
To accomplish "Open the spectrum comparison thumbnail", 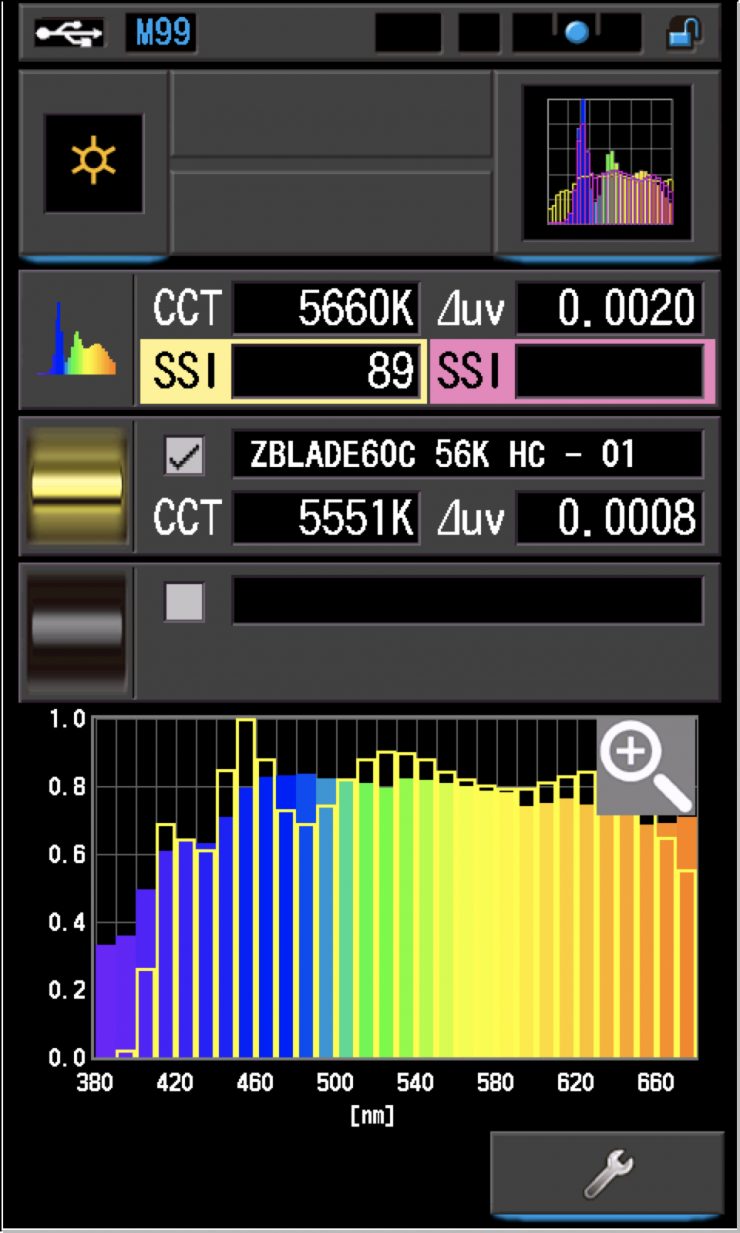I will point(608,162).
